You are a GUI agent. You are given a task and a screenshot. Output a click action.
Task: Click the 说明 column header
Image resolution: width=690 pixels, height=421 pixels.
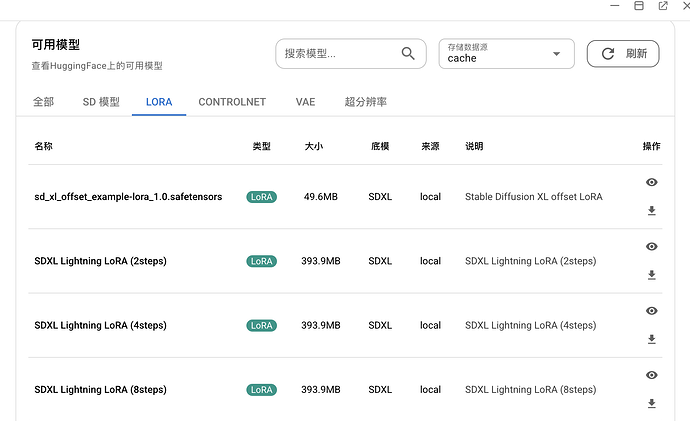coord(474,146)
